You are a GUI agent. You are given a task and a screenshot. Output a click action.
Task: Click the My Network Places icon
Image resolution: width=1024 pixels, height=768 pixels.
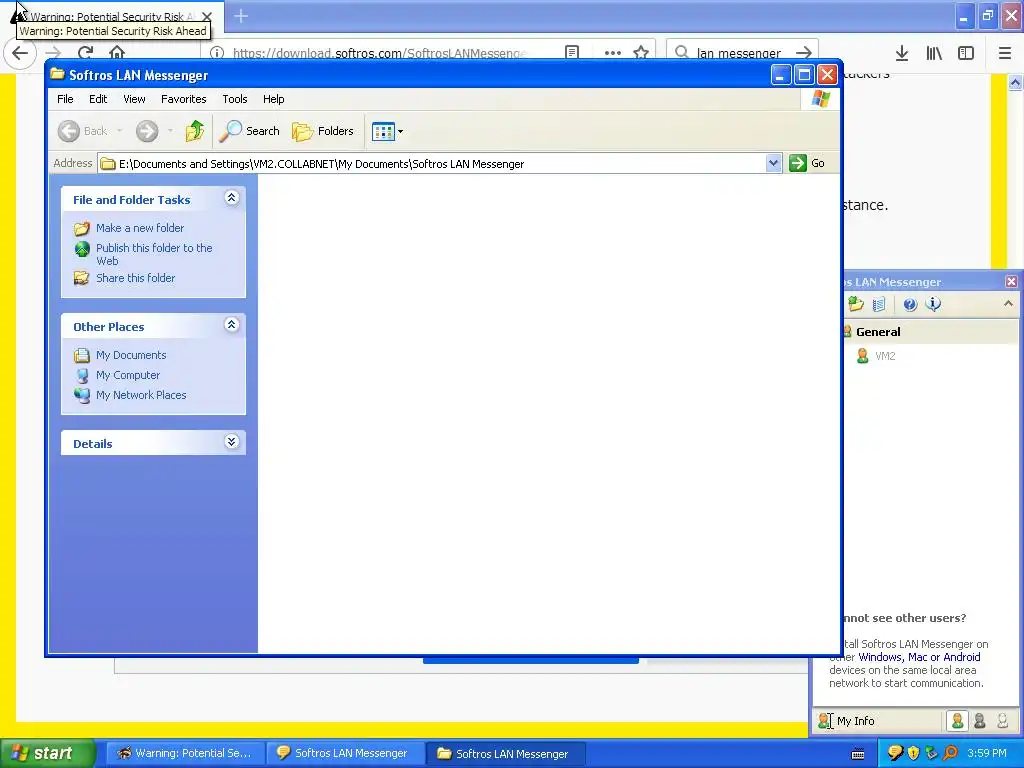82,395
